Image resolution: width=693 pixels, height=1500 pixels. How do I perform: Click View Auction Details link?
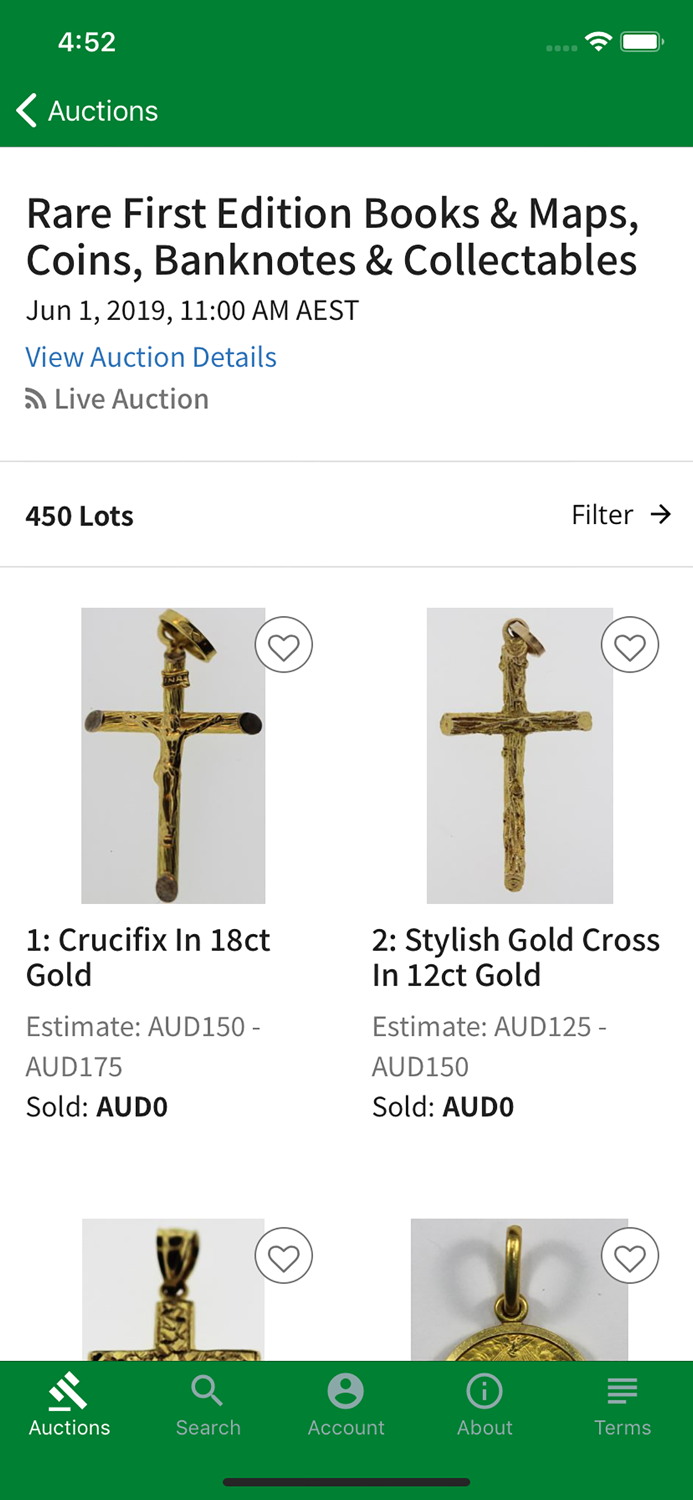(x=151, y=357)
